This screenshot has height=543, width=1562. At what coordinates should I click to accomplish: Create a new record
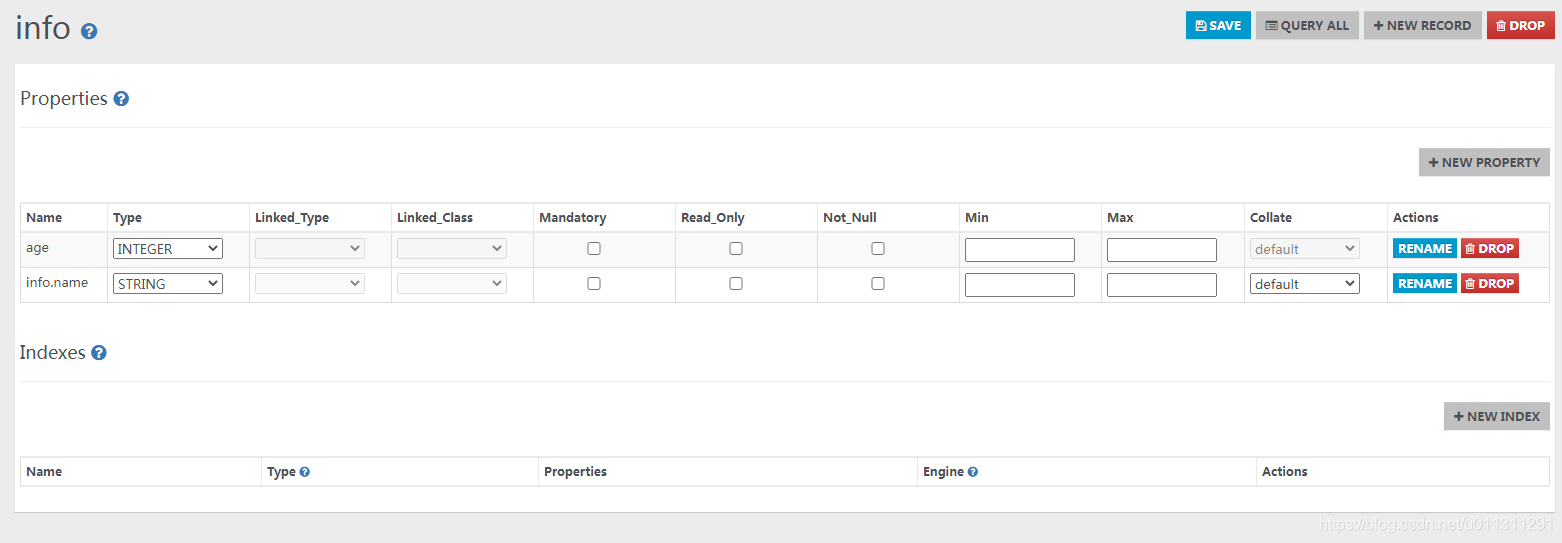(1422, 26)
